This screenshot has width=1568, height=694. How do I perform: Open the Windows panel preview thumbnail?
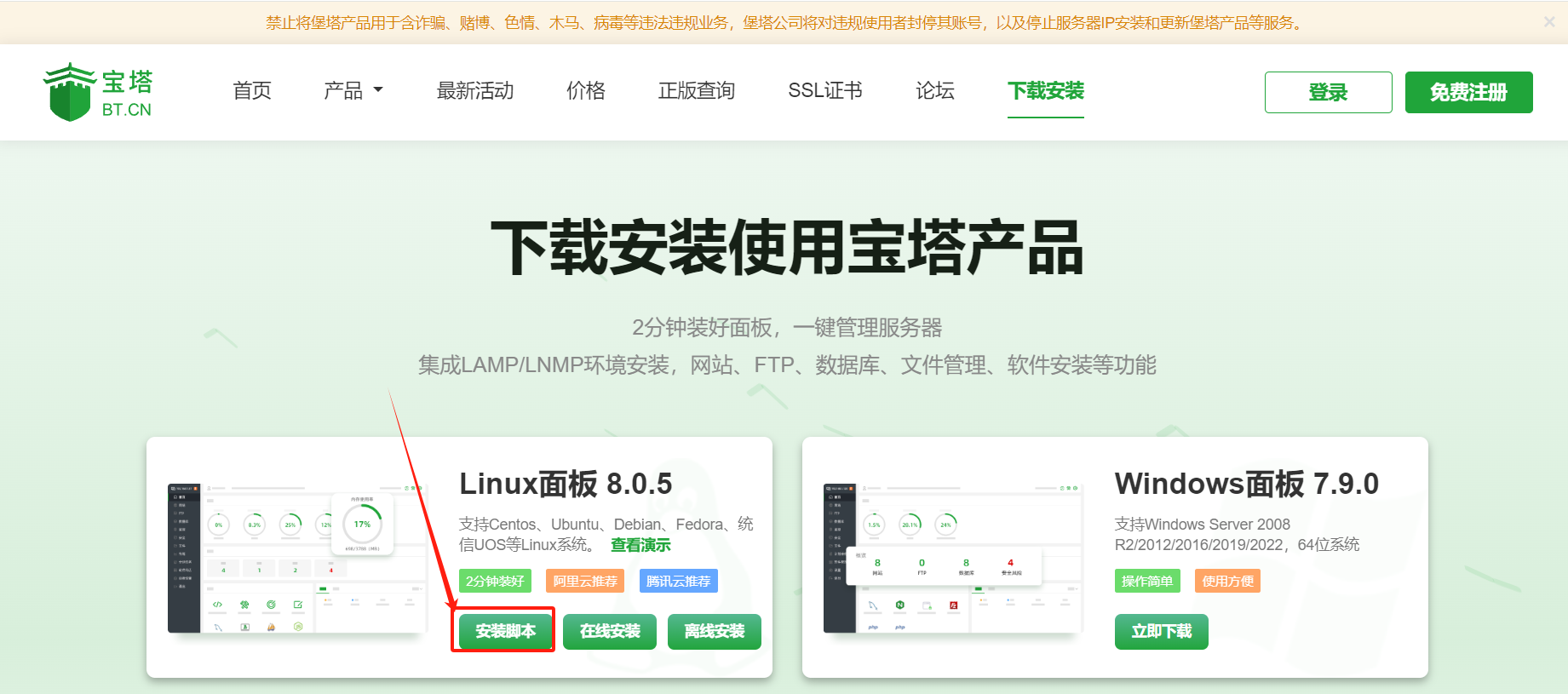(954, 559)
